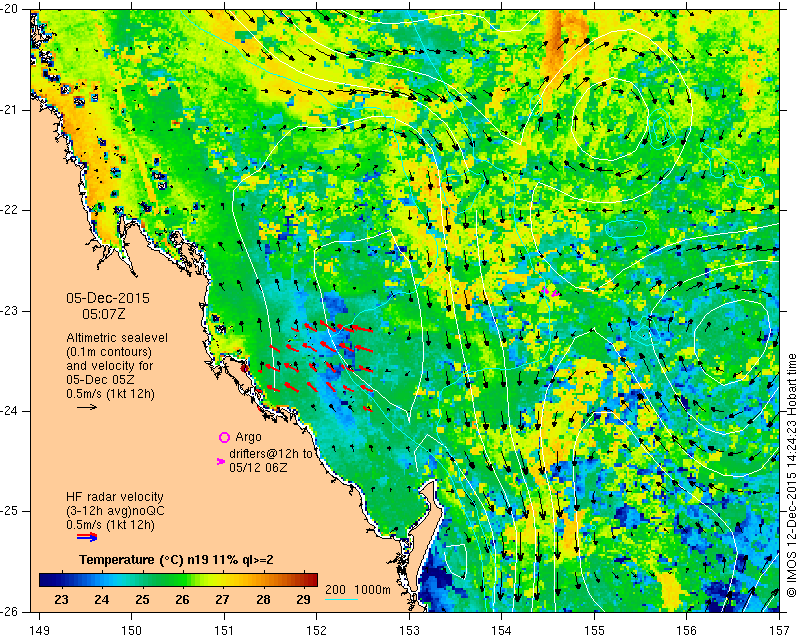This screenshot has width=800, height=640.
Task: Click the latitude axis label -20
Action: [x=10, y=9]
